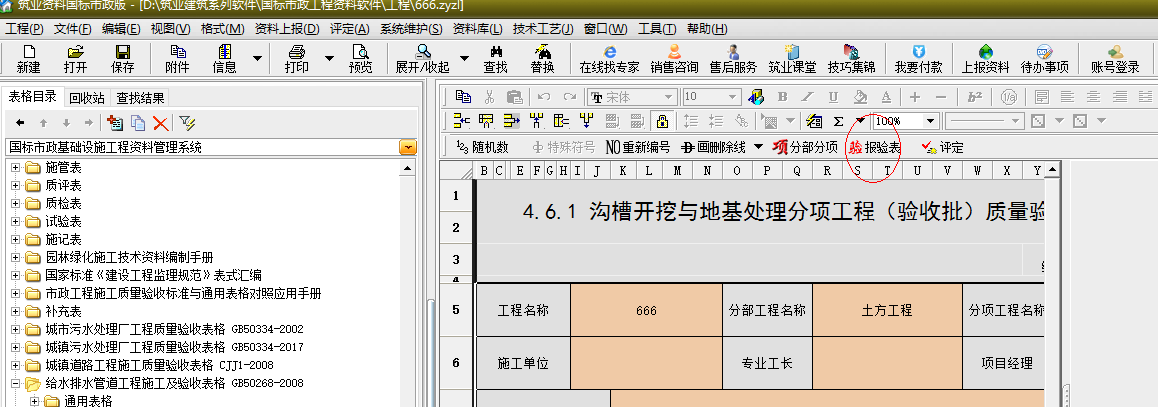The height and width of the screenshot is (407, 1158).
Task: Toggle the cell lock icon
Action: pyautogui.click(x=662, y=121)
